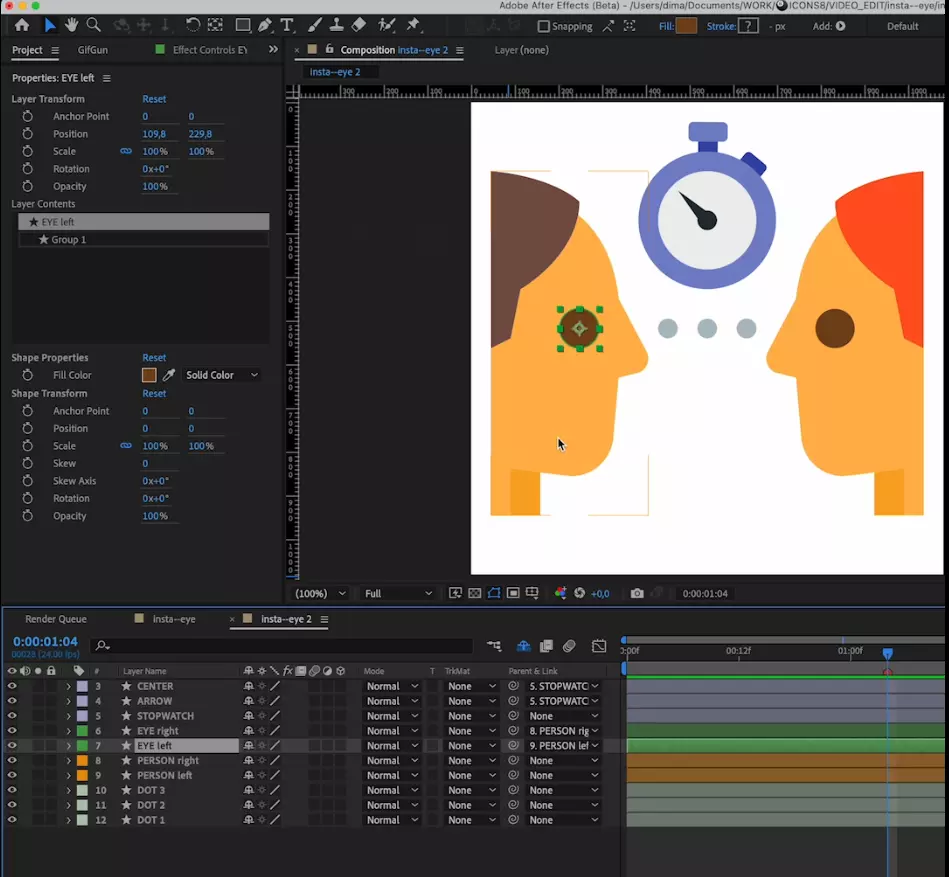Screen dimensions: 949x877
Task: Open the toolbar Fill color swatch
Action: [x=686, y=26]
